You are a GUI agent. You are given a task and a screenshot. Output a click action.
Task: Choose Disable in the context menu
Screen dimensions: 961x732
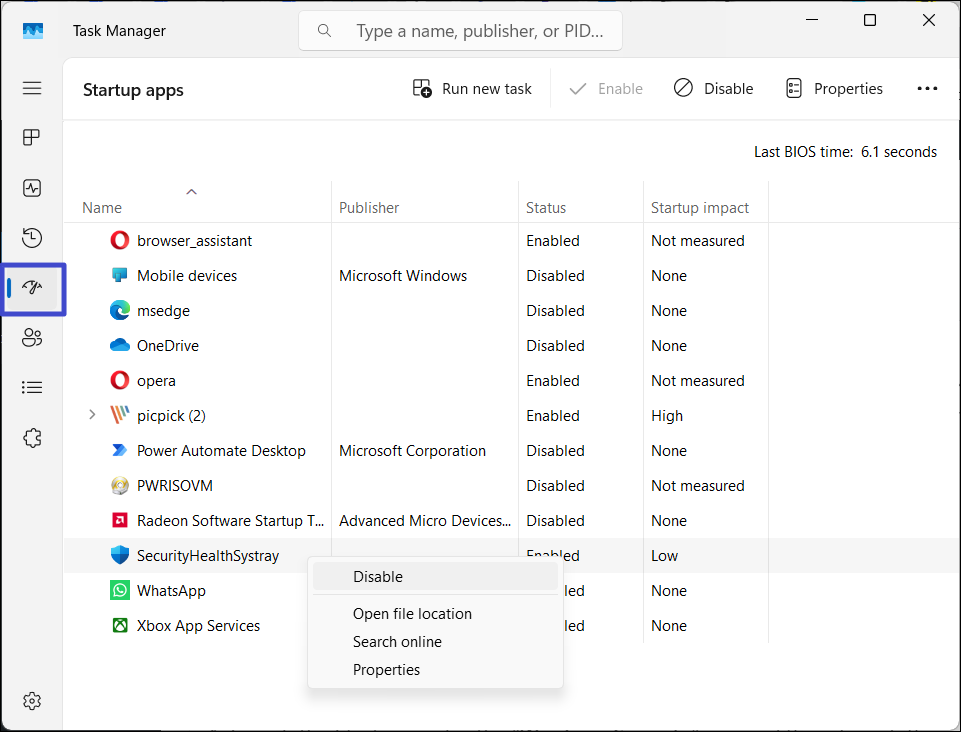[x=378, y=577]
